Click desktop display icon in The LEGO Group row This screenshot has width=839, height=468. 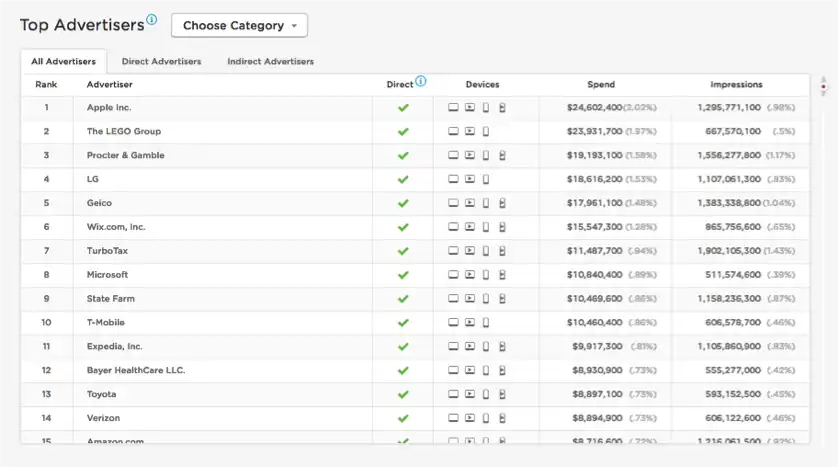pyautogui.click(x=453, y=131)
